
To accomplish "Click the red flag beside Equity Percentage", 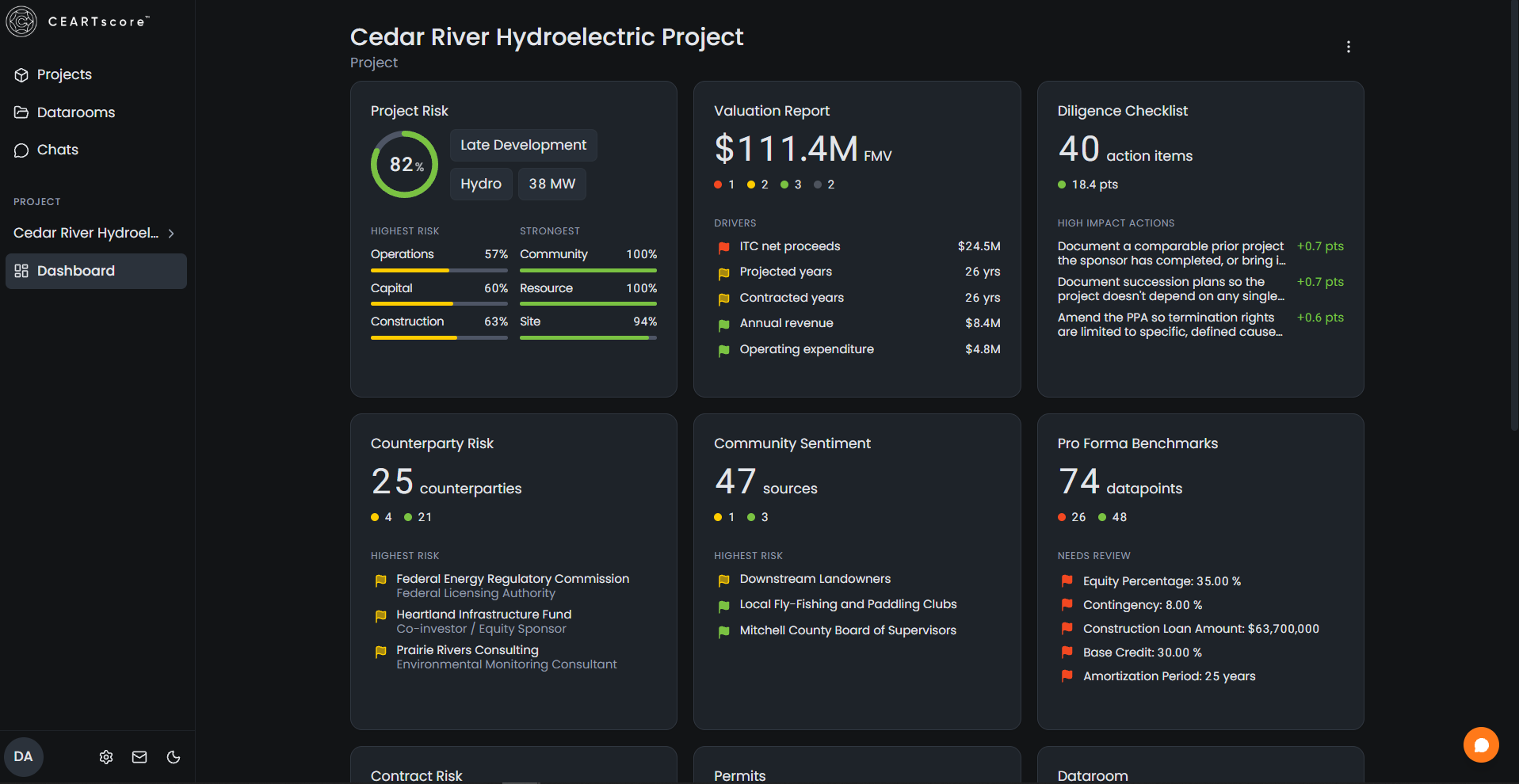I will click(1067, 580).
